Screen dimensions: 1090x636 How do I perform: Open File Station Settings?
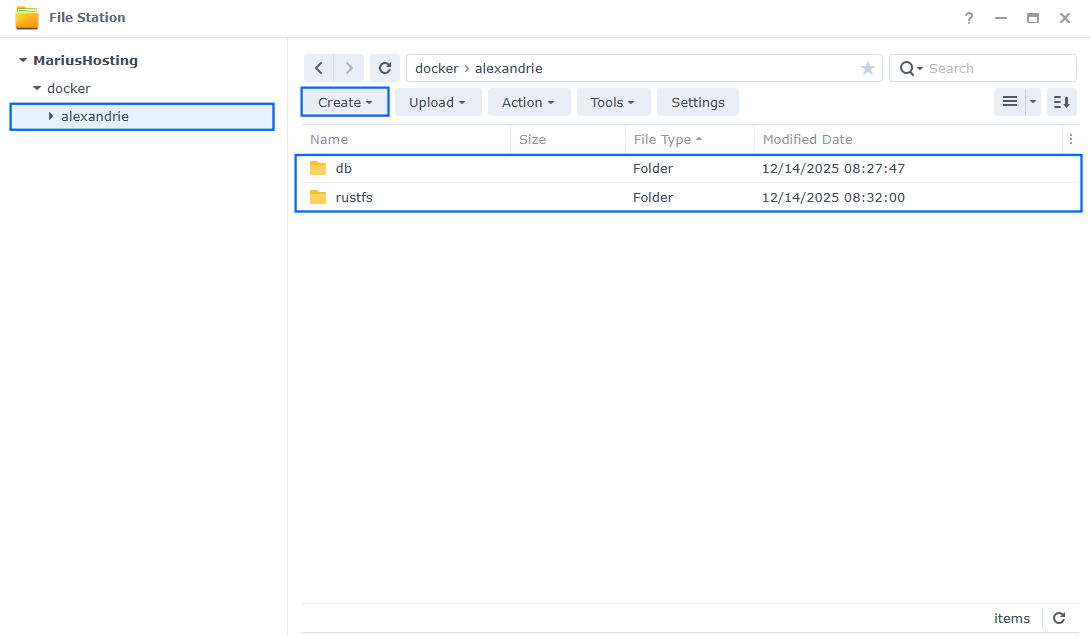click(x=697, y=101)
